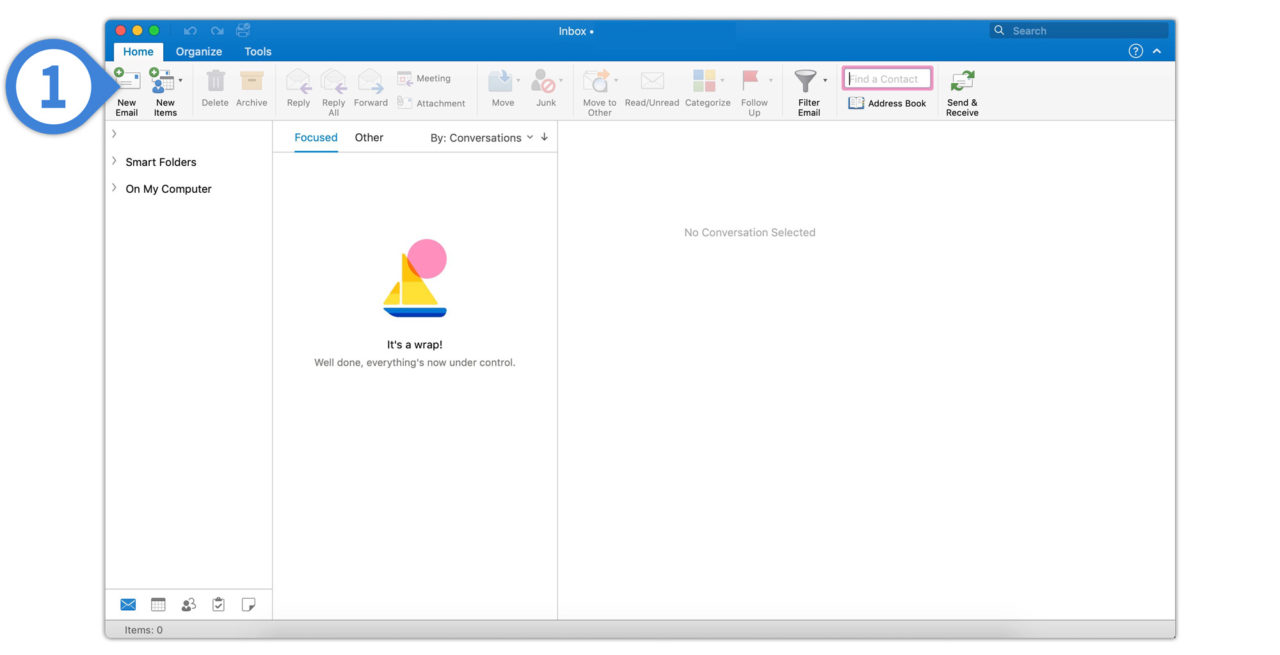Switch to Tasks view icon
Viewport: 1280px width, 655px height.
[x=218, y=604]
